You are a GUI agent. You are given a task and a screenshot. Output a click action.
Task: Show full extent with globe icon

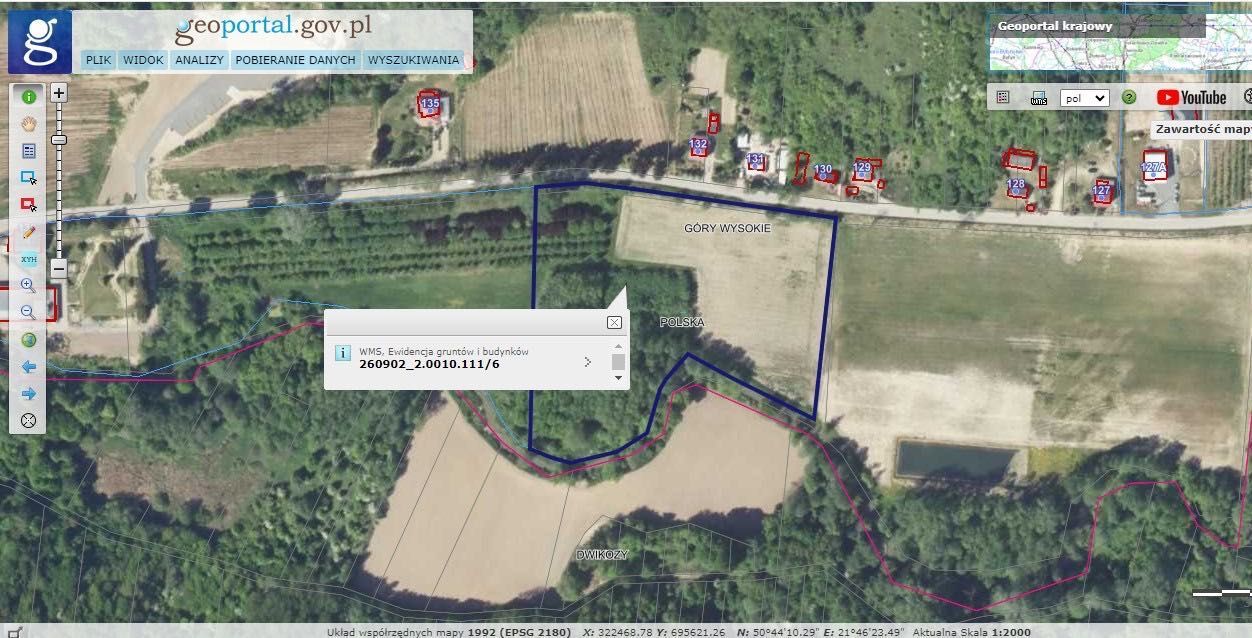[x=28, y=340]
